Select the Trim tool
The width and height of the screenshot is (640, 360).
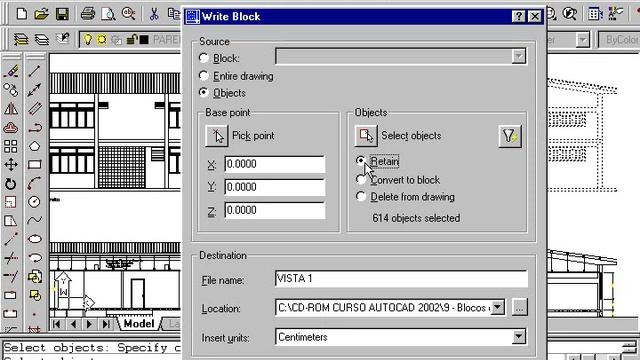click(11, 258)
